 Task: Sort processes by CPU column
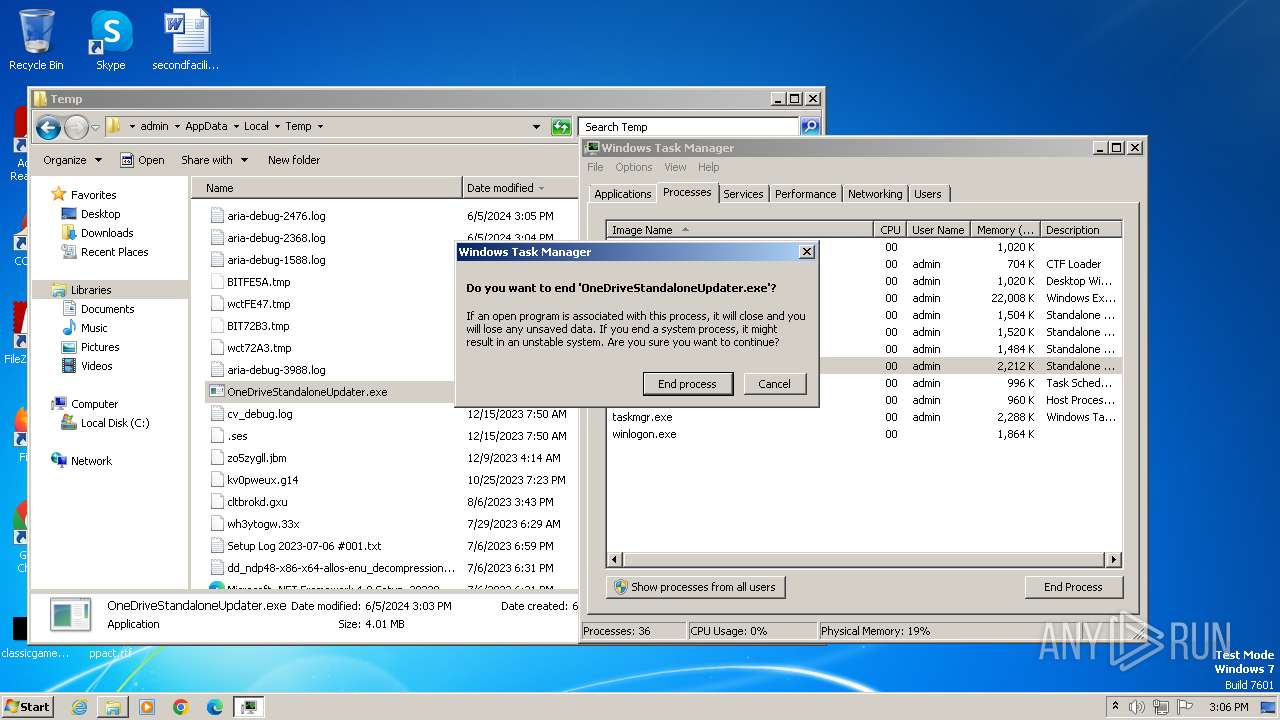coord(890,230)
